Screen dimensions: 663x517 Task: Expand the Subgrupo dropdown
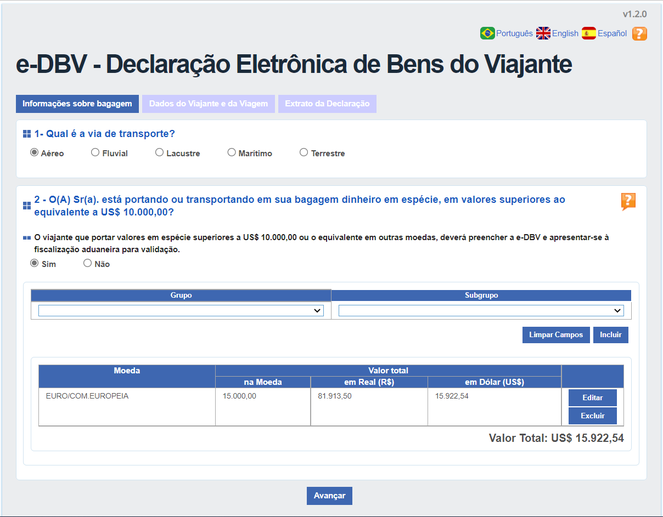[x=481, y=311]
